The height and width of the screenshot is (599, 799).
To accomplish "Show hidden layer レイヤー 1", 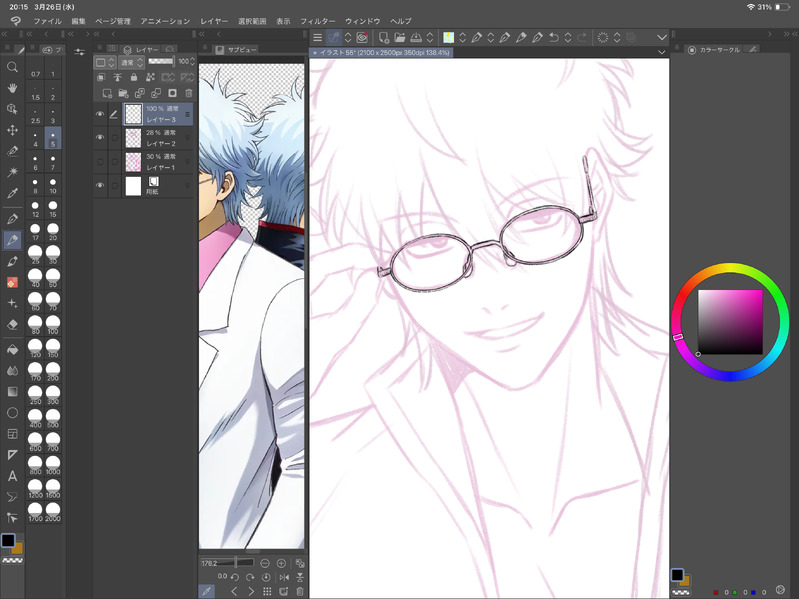I will point(100,161).
